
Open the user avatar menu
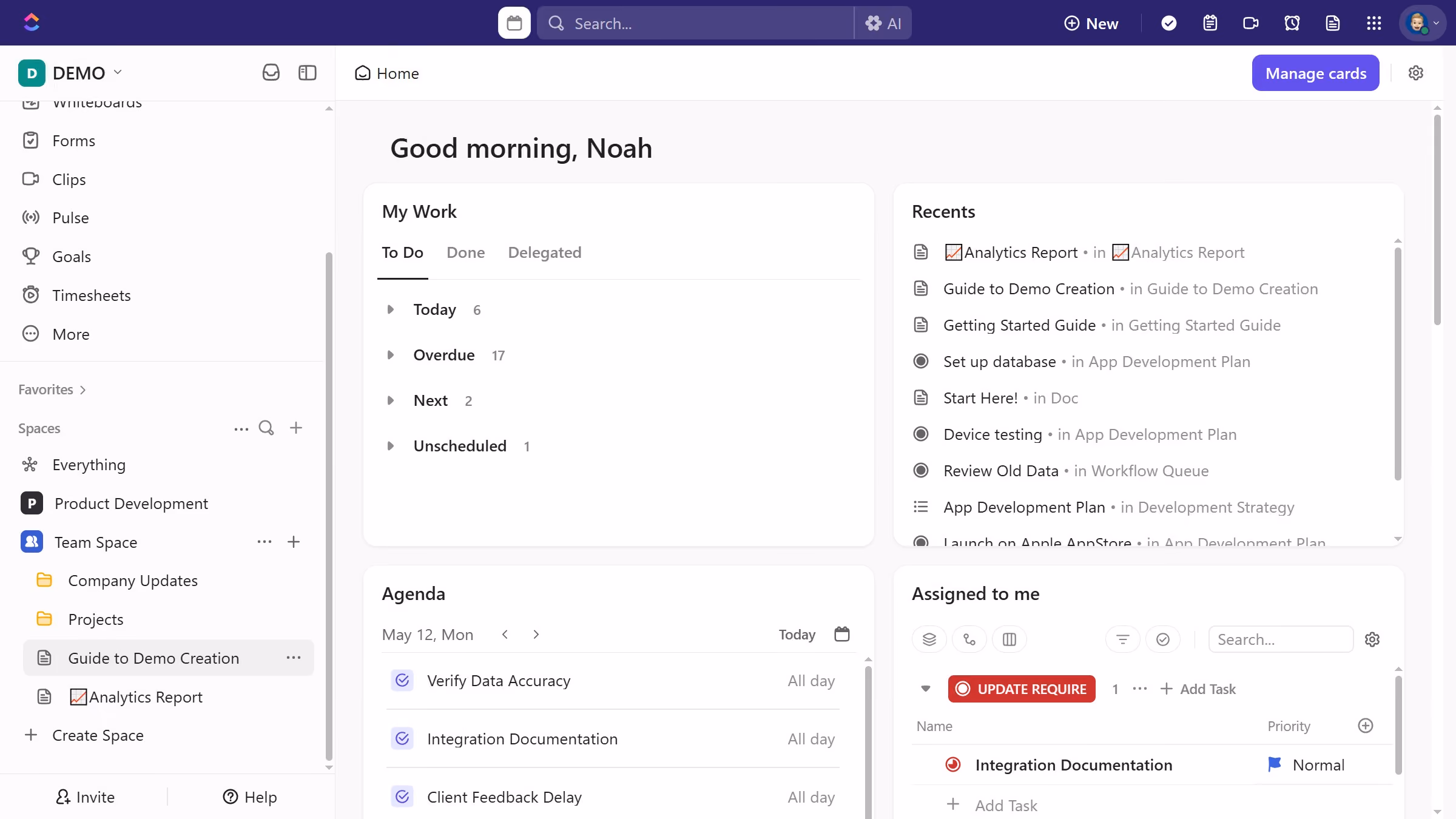pyautogui.click(x=1422, y=23)
